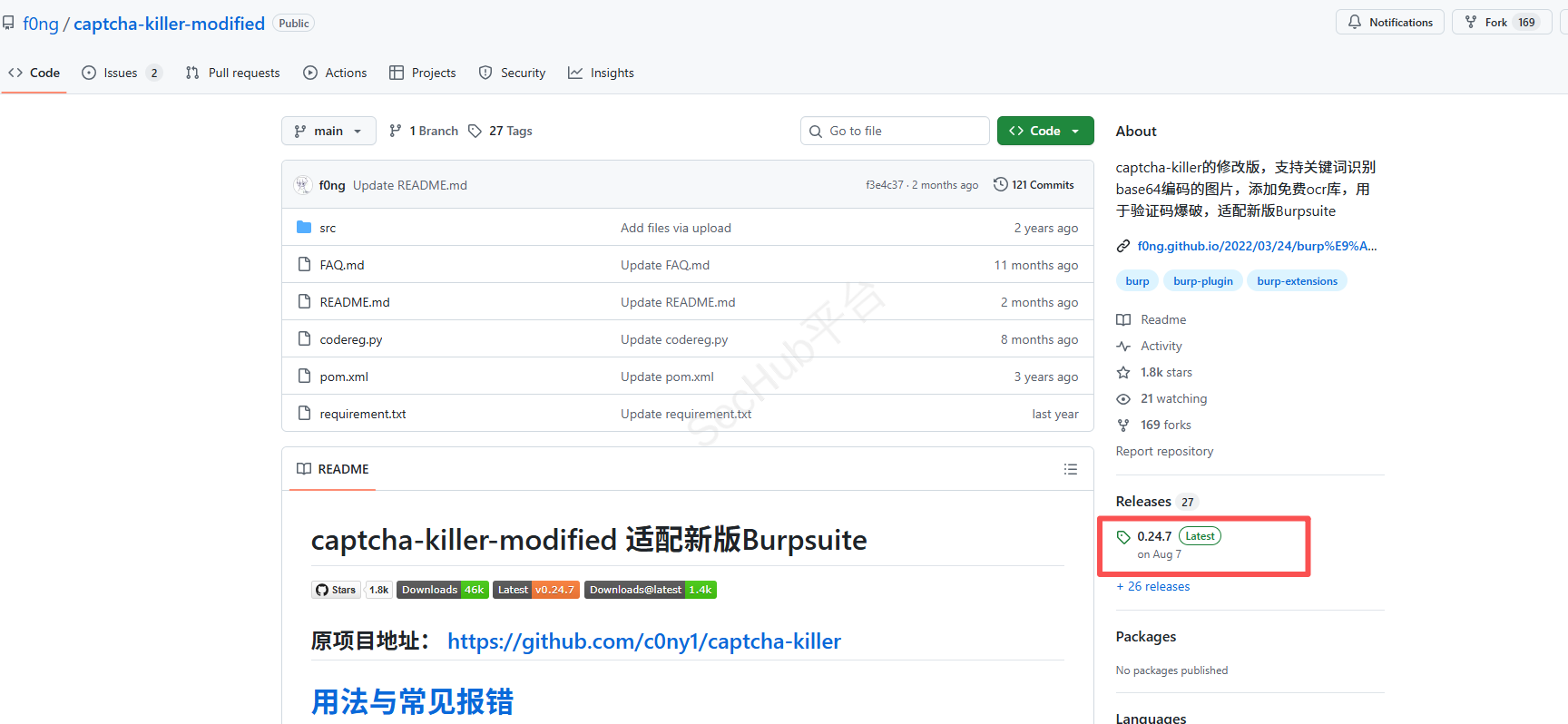The image size is (1568, 724).
Task: Click the eye icon beside 21 watching
Action: tap(1123, 398)
